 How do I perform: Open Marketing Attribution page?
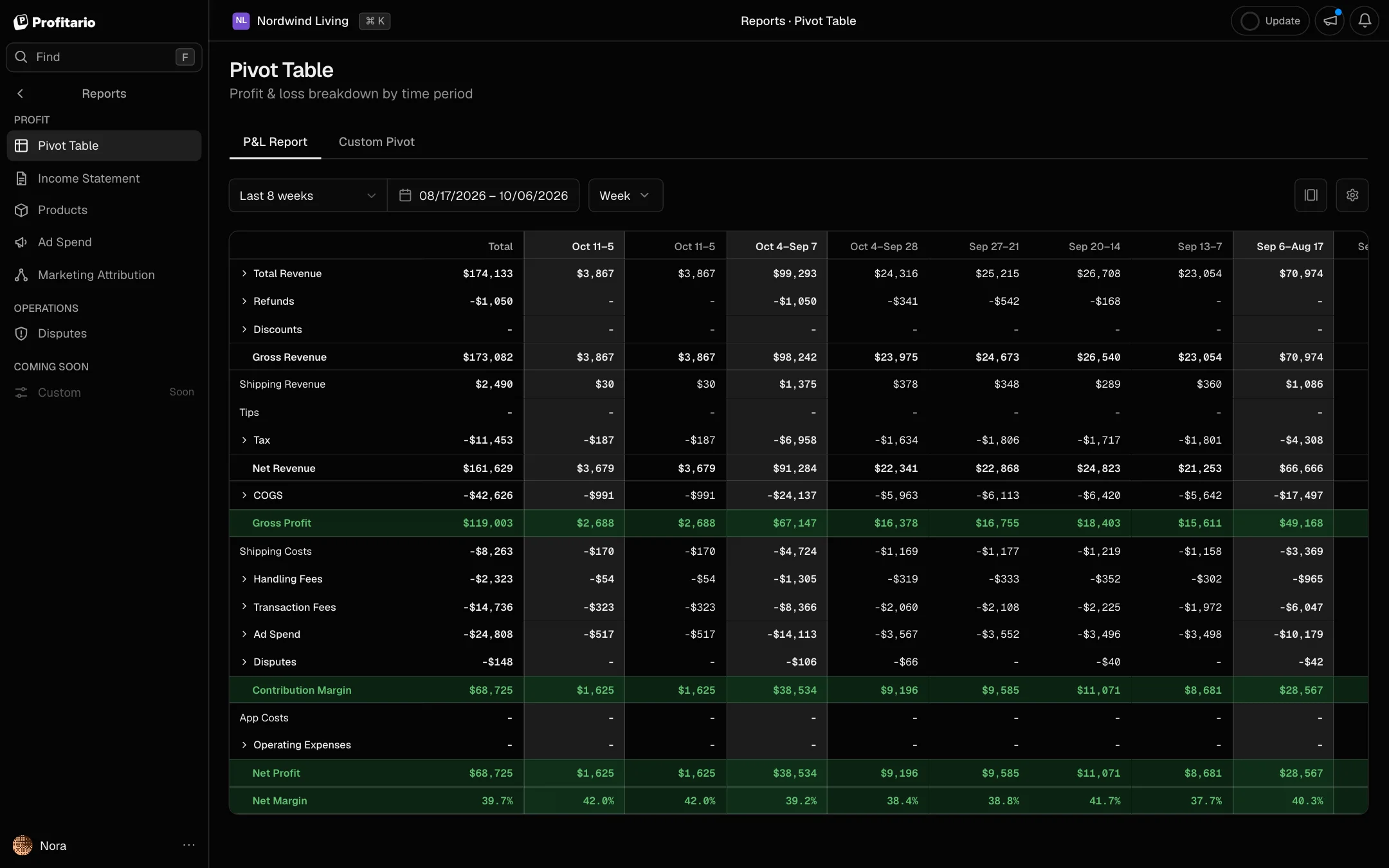(x=104, y=275)
